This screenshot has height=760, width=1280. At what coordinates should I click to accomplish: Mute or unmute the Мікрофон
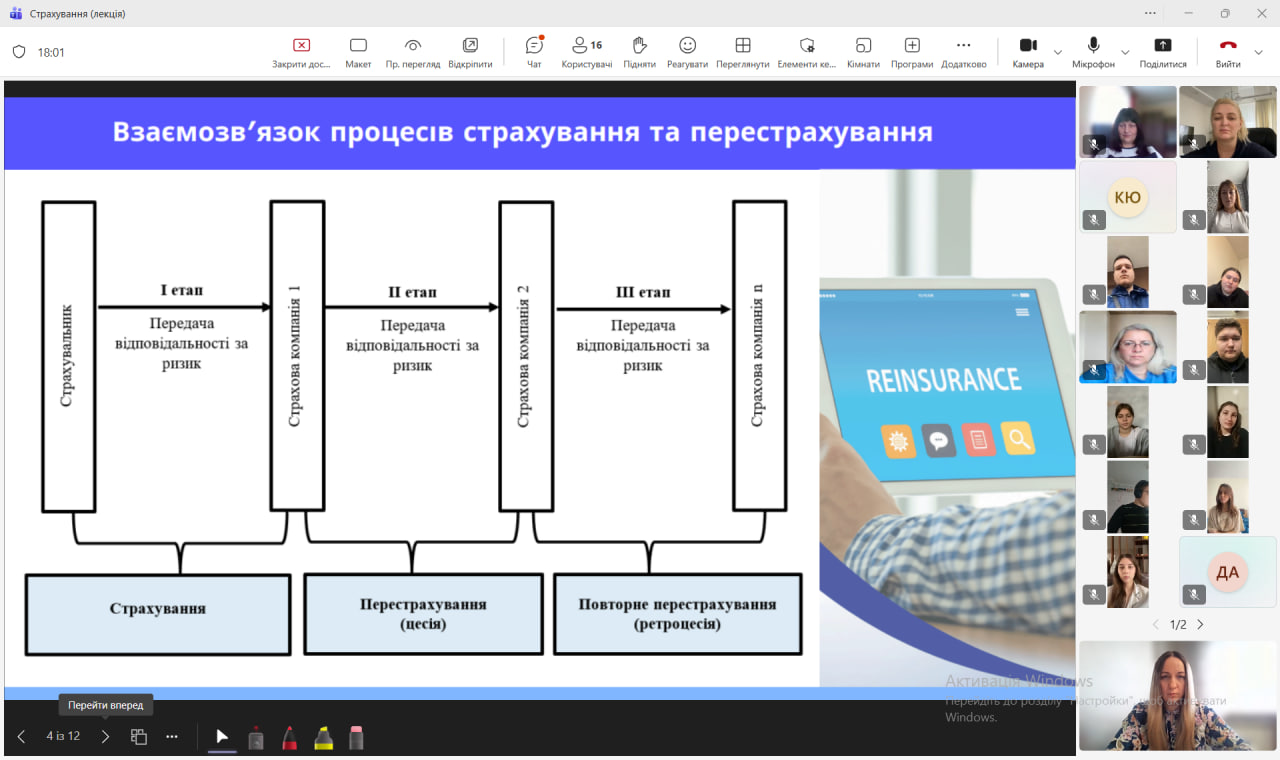[x=1093, y=51]
